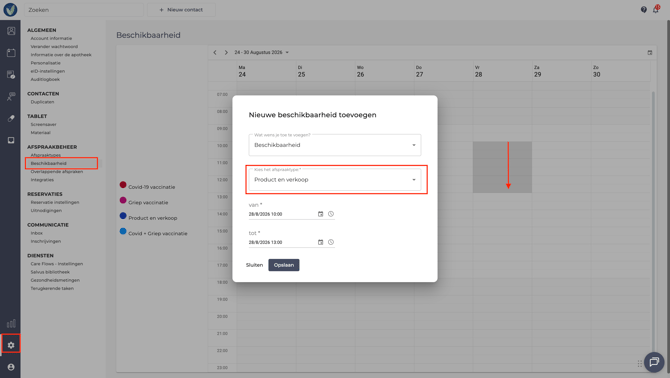Image resolution: width=670 pixels, height=378 pixels.
Task: Open the calendar icon in left rail
Action: click(x=11, y=53)
